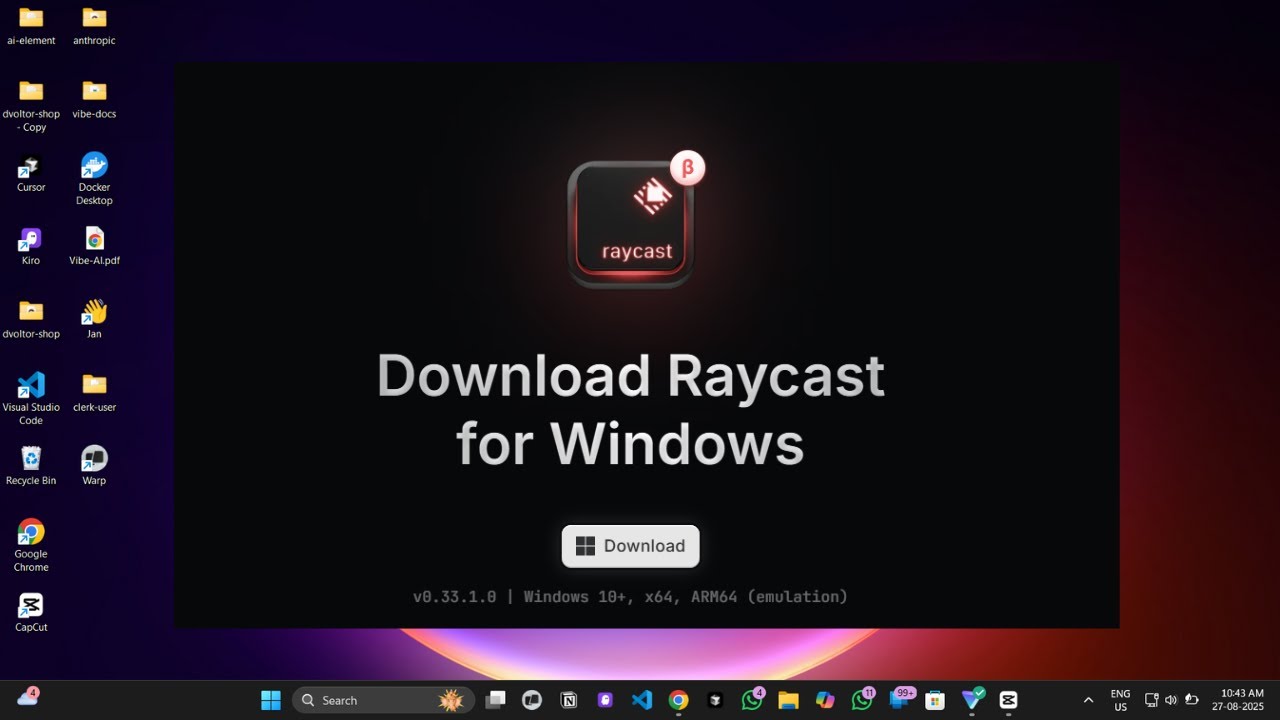The height and width of the screenshot is (720, 1280).
Task: Select the Warp desktop shortcut
Action: 94,466
